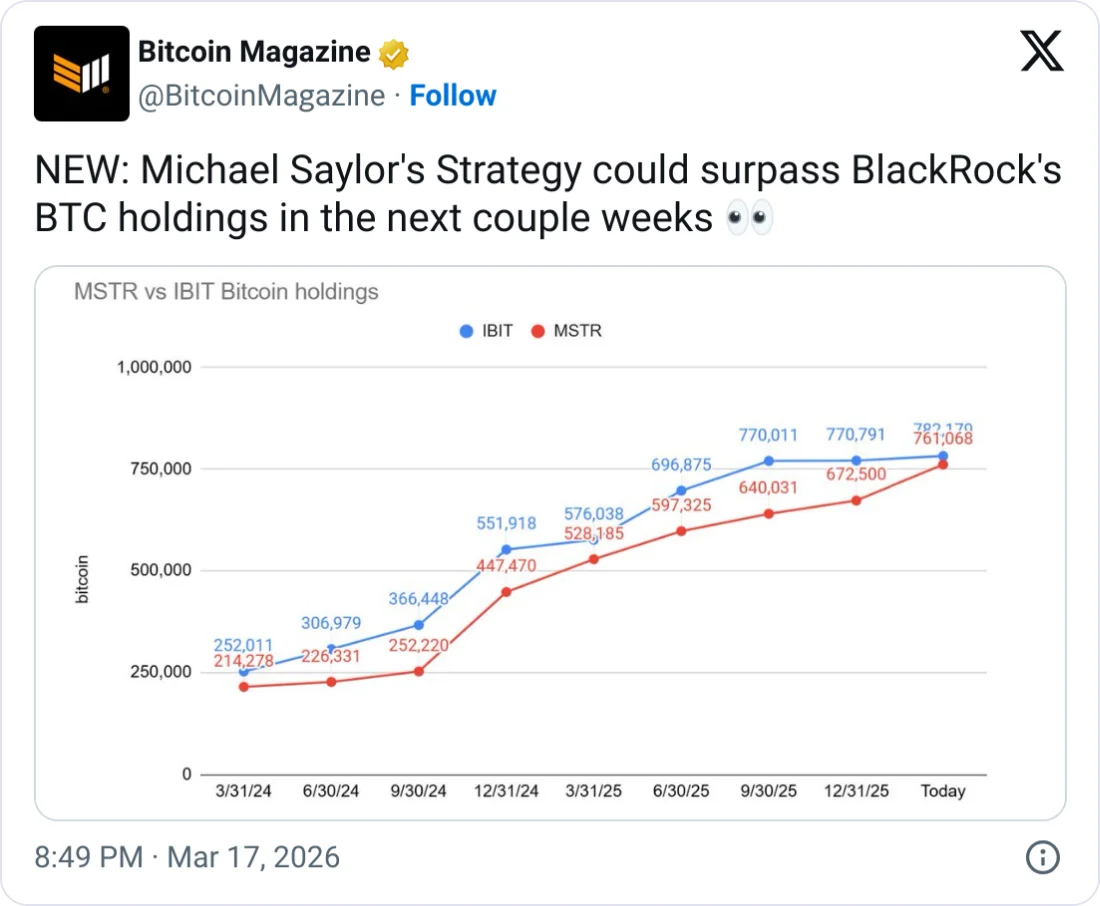Click the @BitcoinMagazine handle
Viewport: 1100px width, 906px height.
[x=261, y=96]
